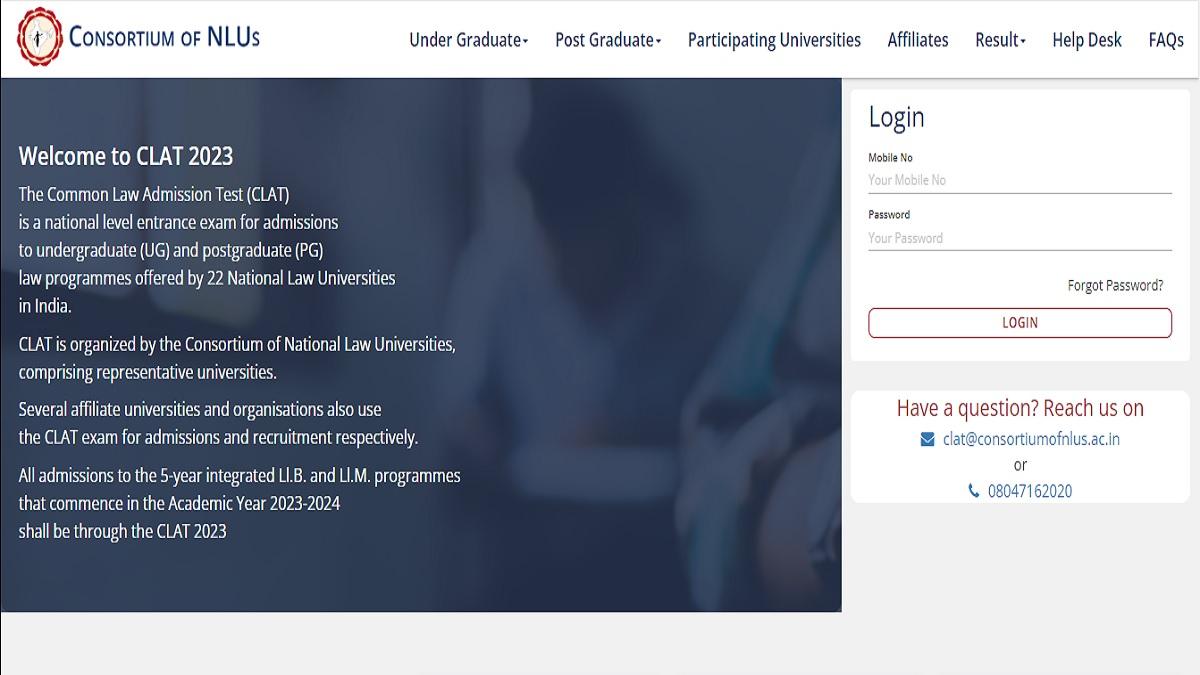Click inside the Mobile No field
1200x675 pixels.
point(1019,180)
